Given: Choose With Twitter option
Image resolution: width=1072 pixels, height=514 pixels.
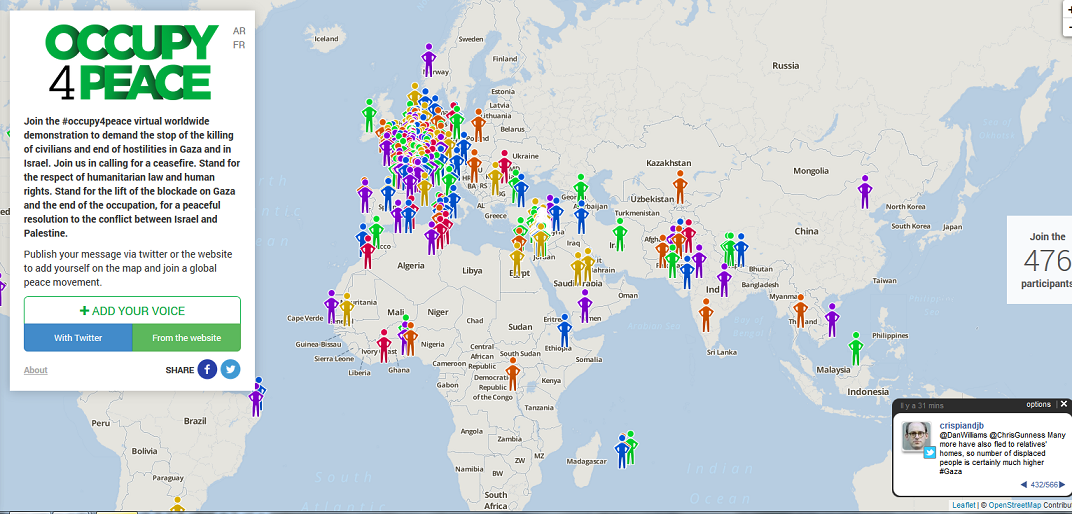Looking at the screenshot, I should (78, 338).
